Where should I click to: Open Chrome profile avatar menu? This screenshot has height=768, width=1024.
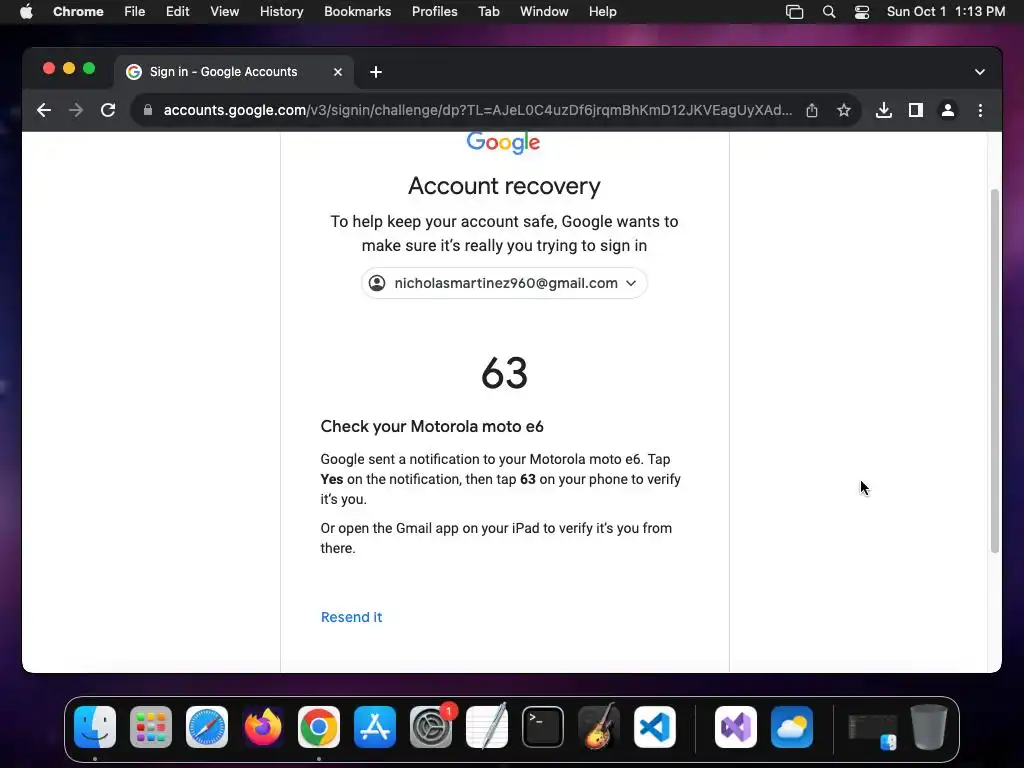(948, 110)
